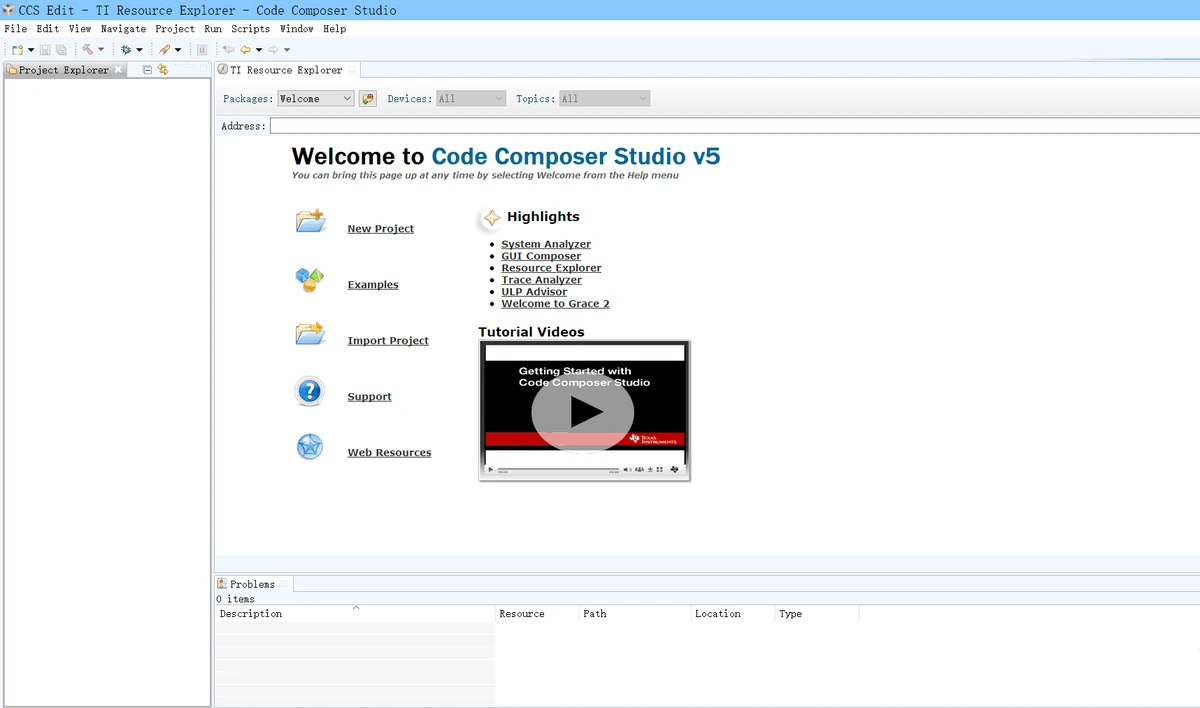Click the Examples shapes icon
Image resolution: width=1200 pixels, height=708 pixels.
click(x=310, y=280)
